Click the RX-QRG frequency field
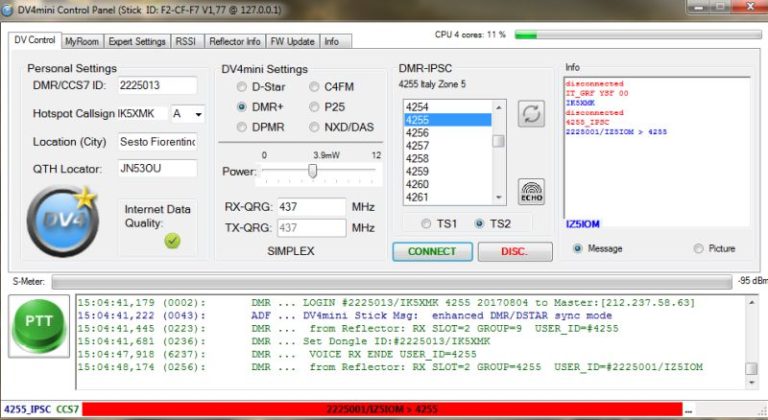The height and width of the screenshot is (420, 768). pyautogui.click(x=312, y=207)
